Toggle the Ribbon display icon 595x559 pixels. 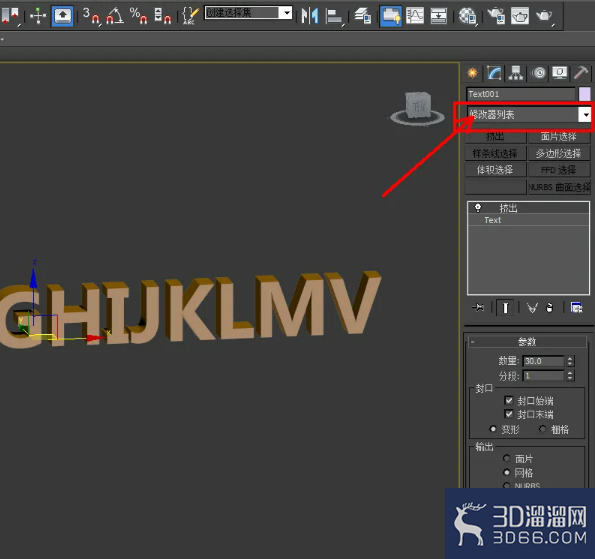[x=391, y=16]
